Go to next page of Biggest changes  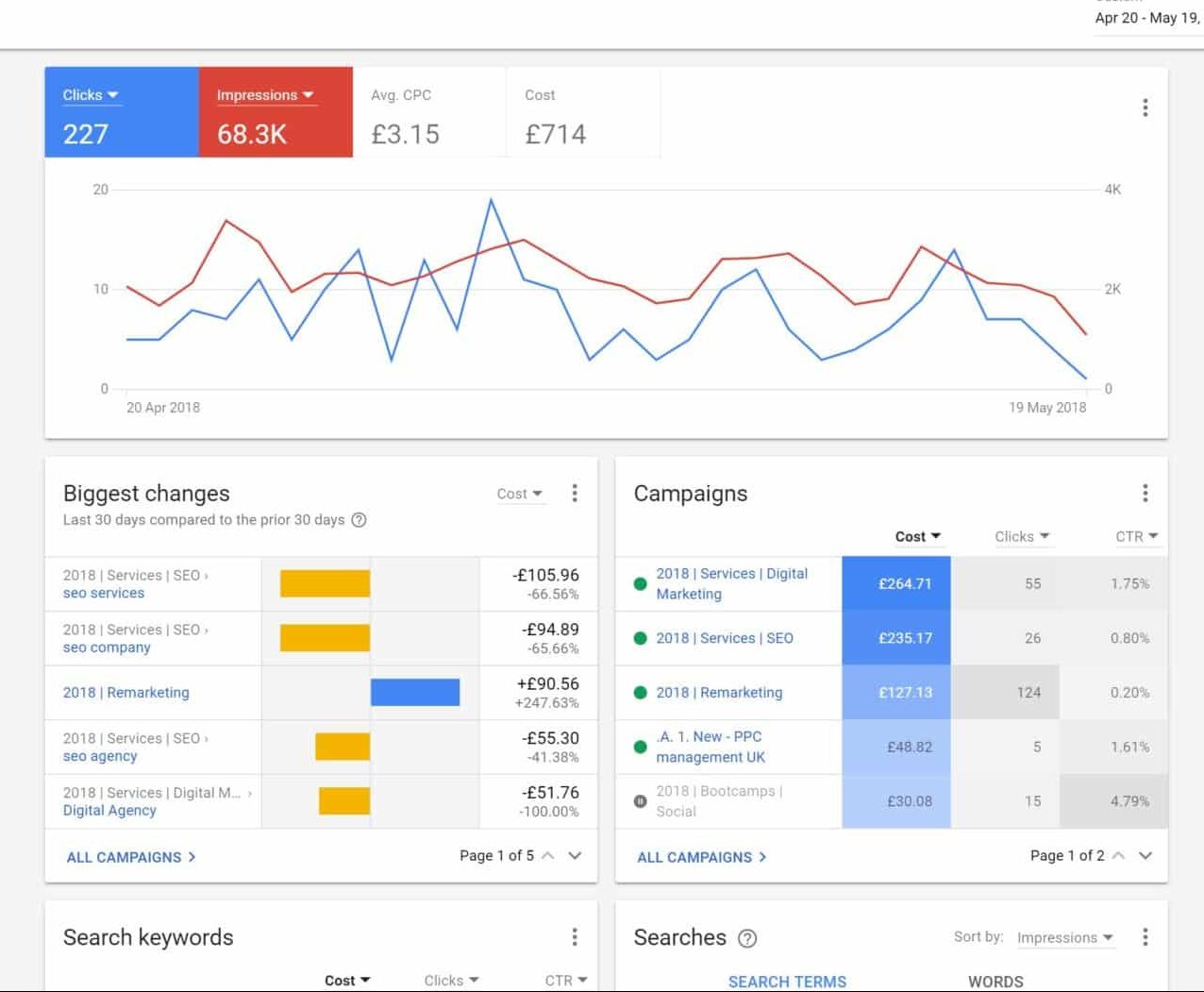[575, 855]
